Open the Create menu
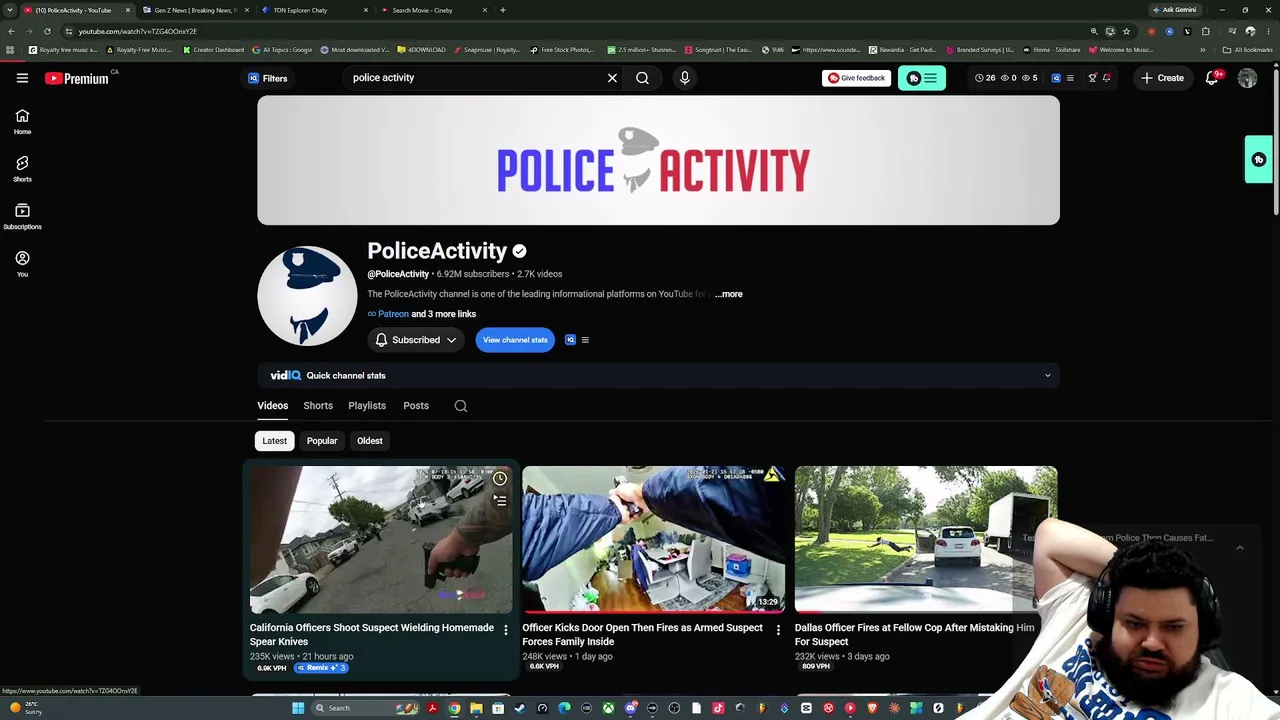The height and width of the screenshot is (720, 1280). [x=1163, y=78]
